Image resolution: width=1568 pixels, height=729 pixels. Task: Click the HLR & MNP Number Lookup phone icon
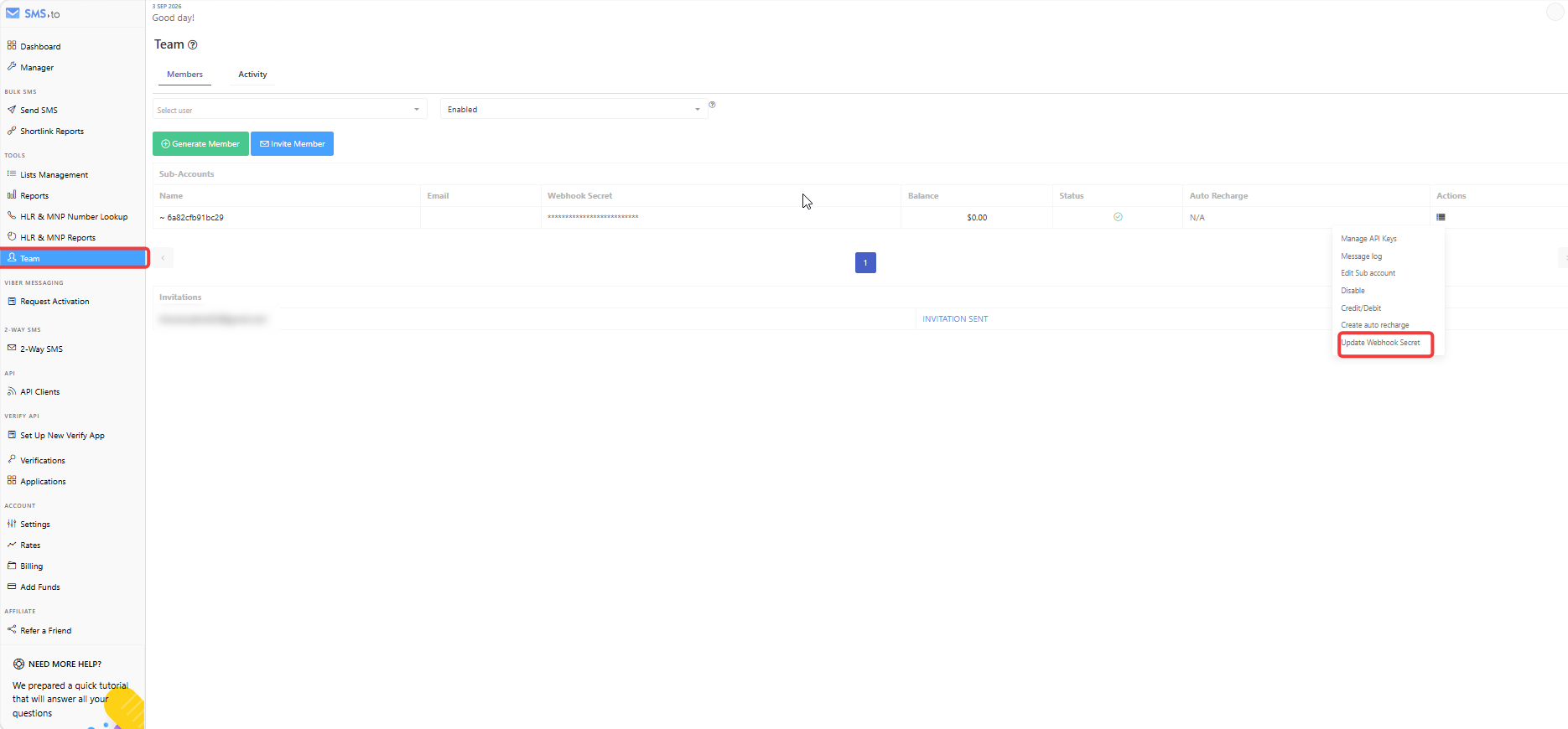(x=12, y=215)
